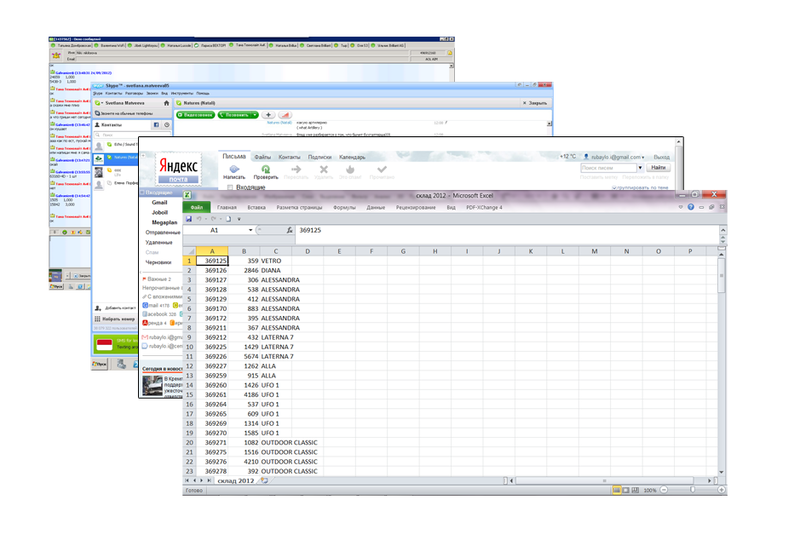The image size is (800, 546).
Task: Click the New document icon in Excel toolbar
Action: coord(229,219)
